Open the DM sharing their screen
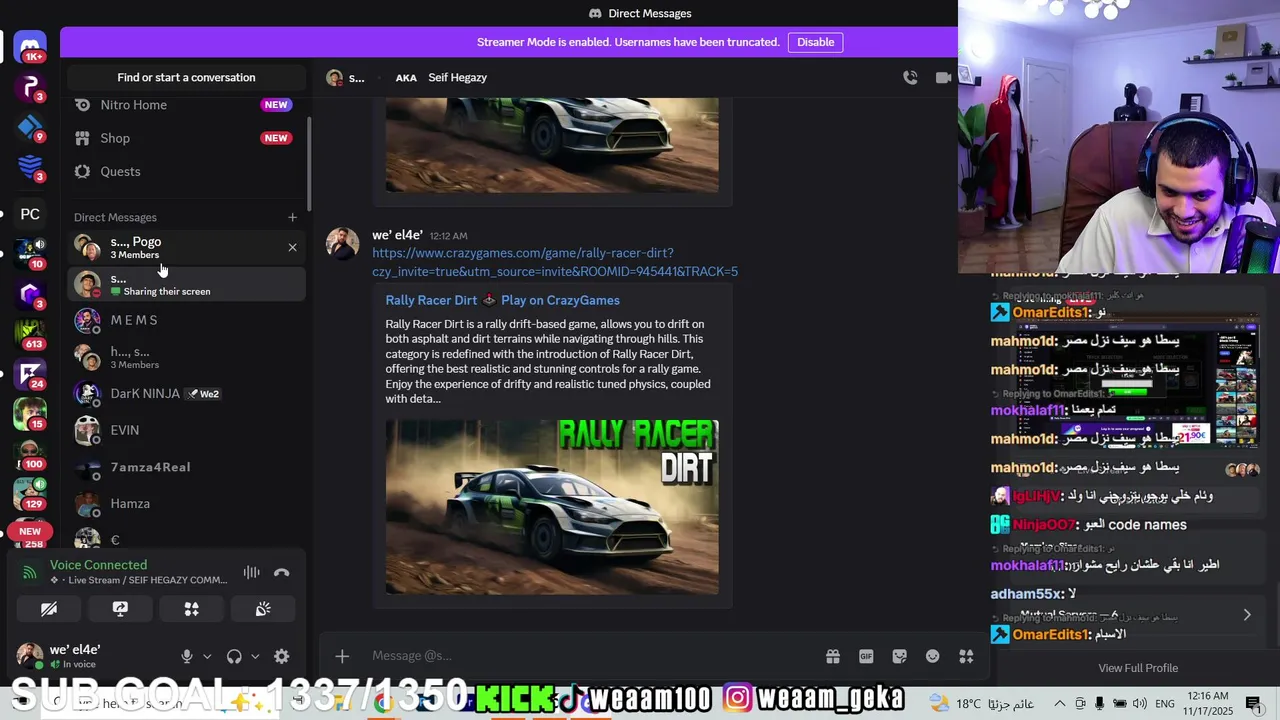The image size is (1280, 720). click(x=186, y=284)
